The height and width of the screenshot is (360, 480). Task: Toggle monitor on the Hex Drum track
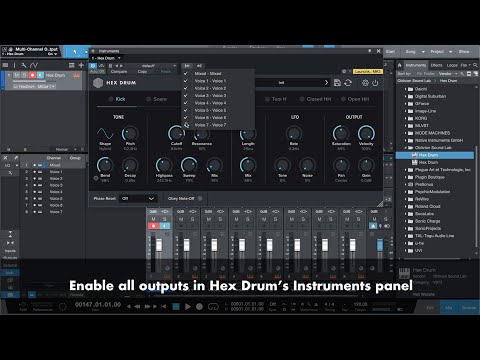[40, 75]
